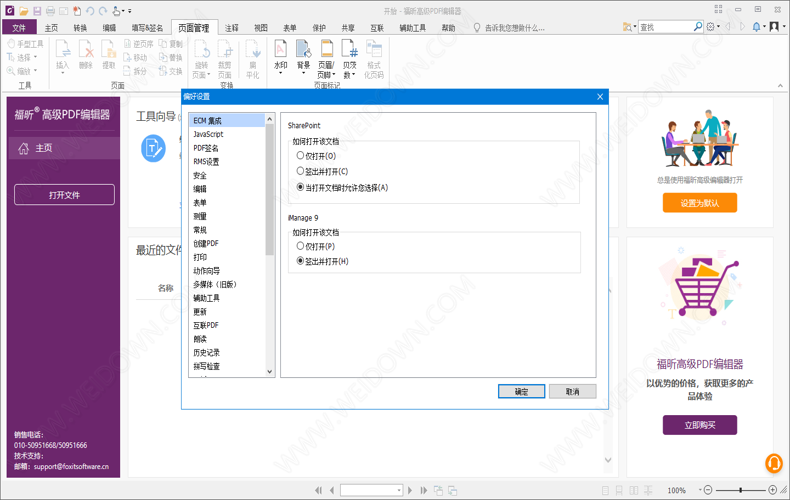Switch to the 转换 ribbon tab

tap(80, 28)
